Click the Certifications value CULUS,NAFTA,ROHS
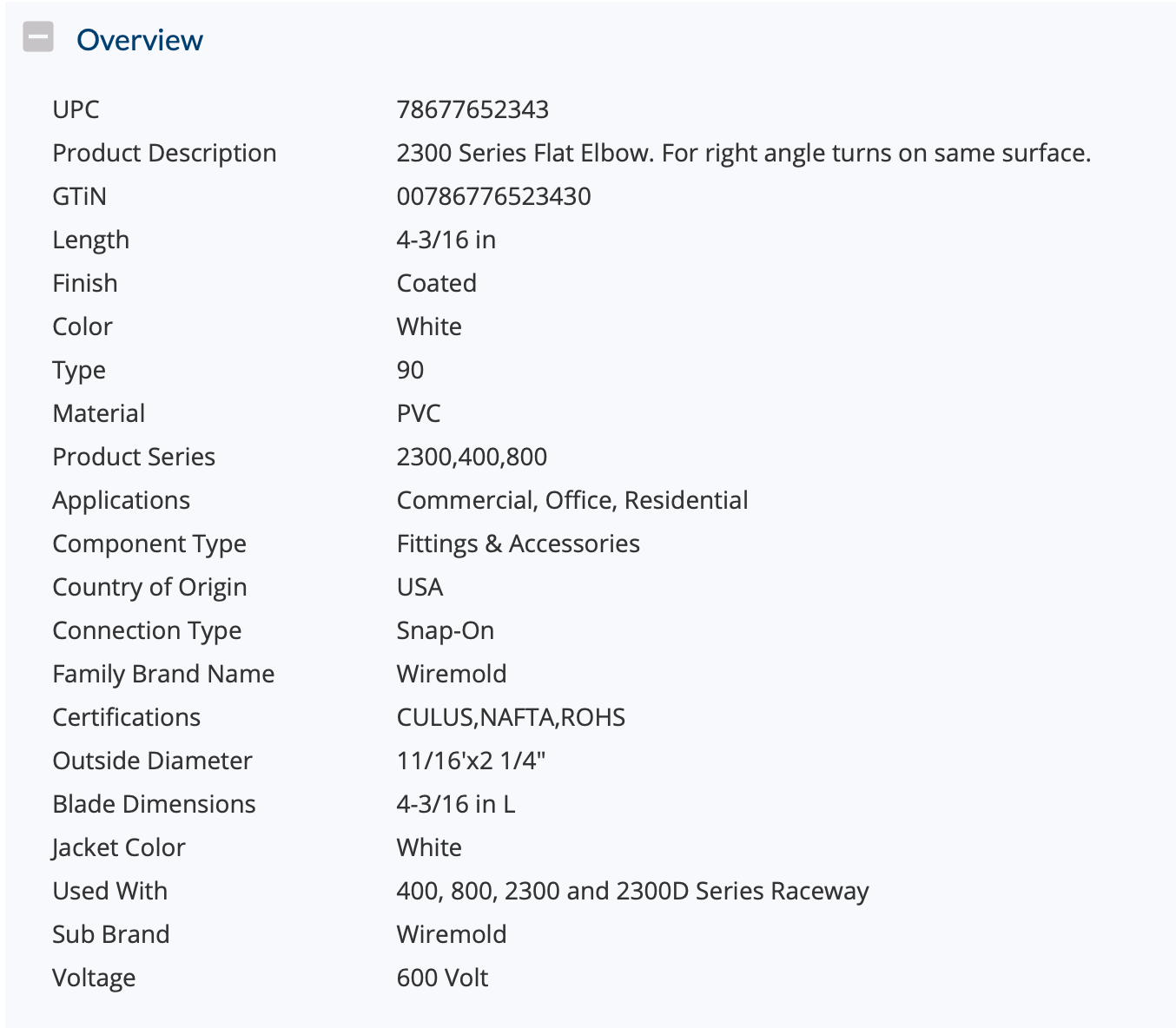This screenshot has height=1028, width=1176. coord(511,717)
